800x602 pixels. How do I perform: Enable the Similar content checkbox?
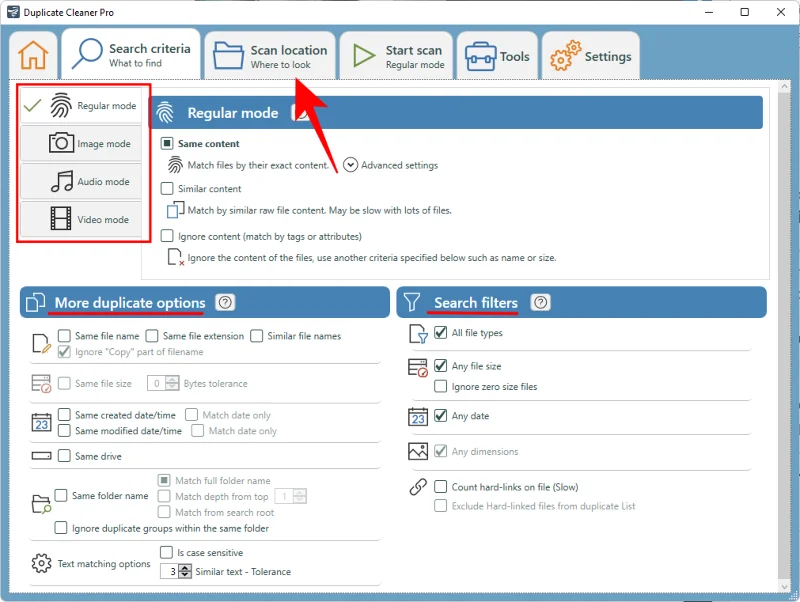167,188
